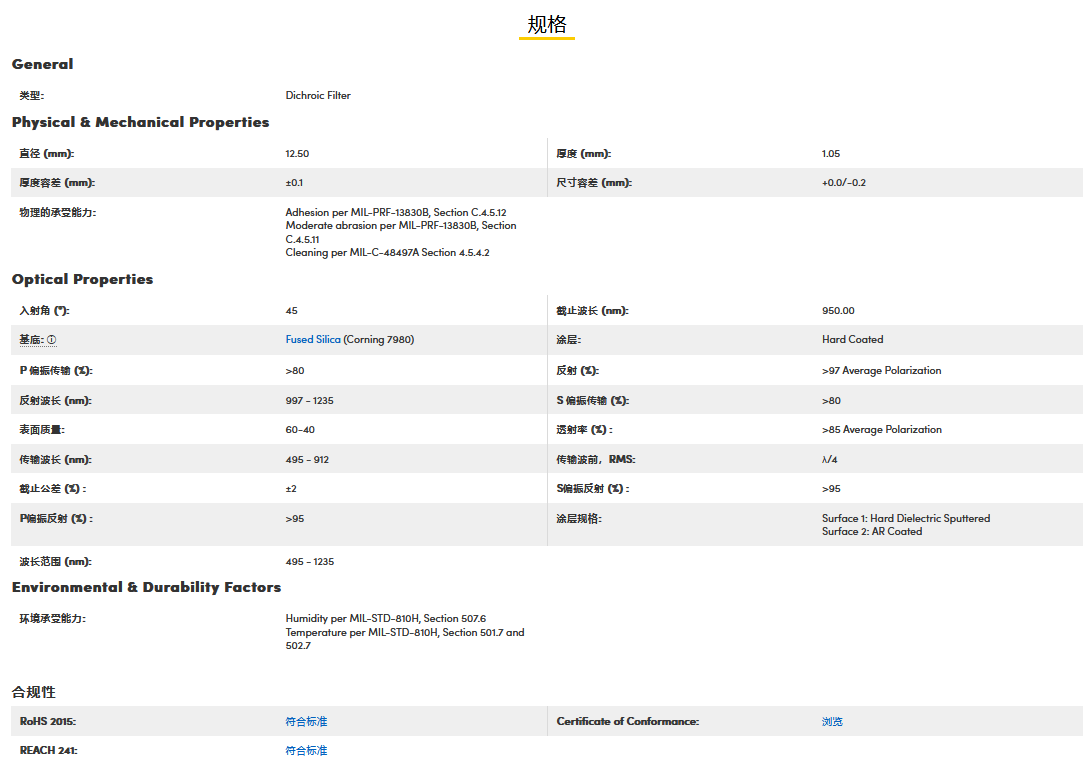Click the General section heading
Screen dimensions: 1088x770
[42, 64]
